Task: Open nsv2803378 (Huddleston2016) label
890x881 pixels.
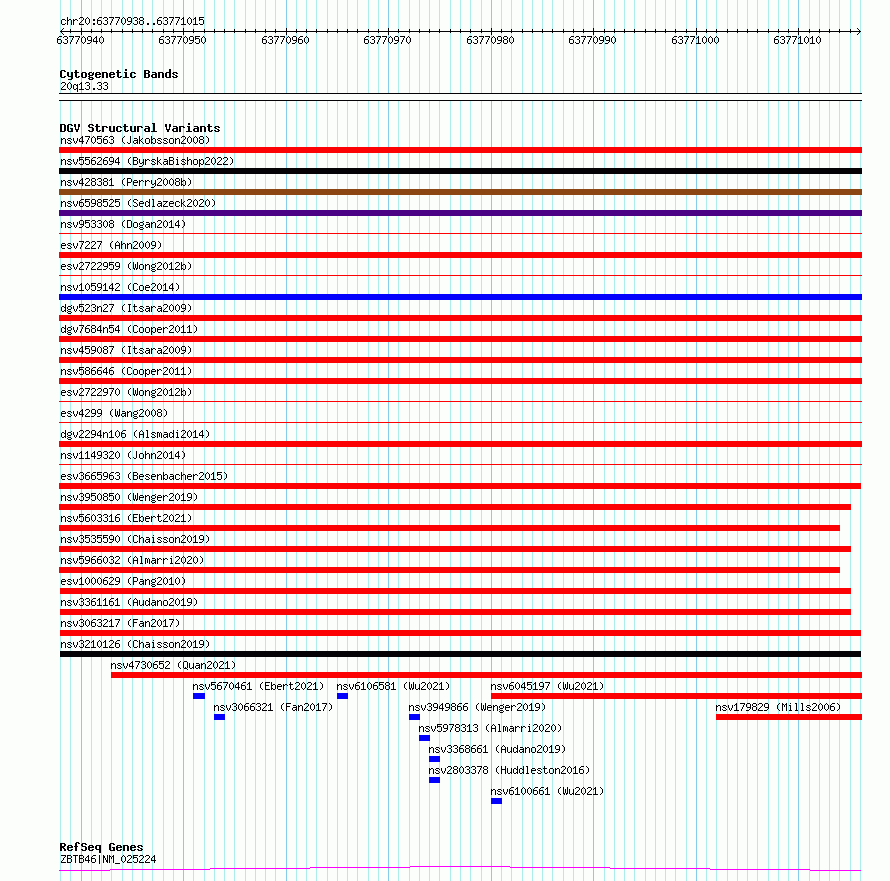Action: (509, 770)
